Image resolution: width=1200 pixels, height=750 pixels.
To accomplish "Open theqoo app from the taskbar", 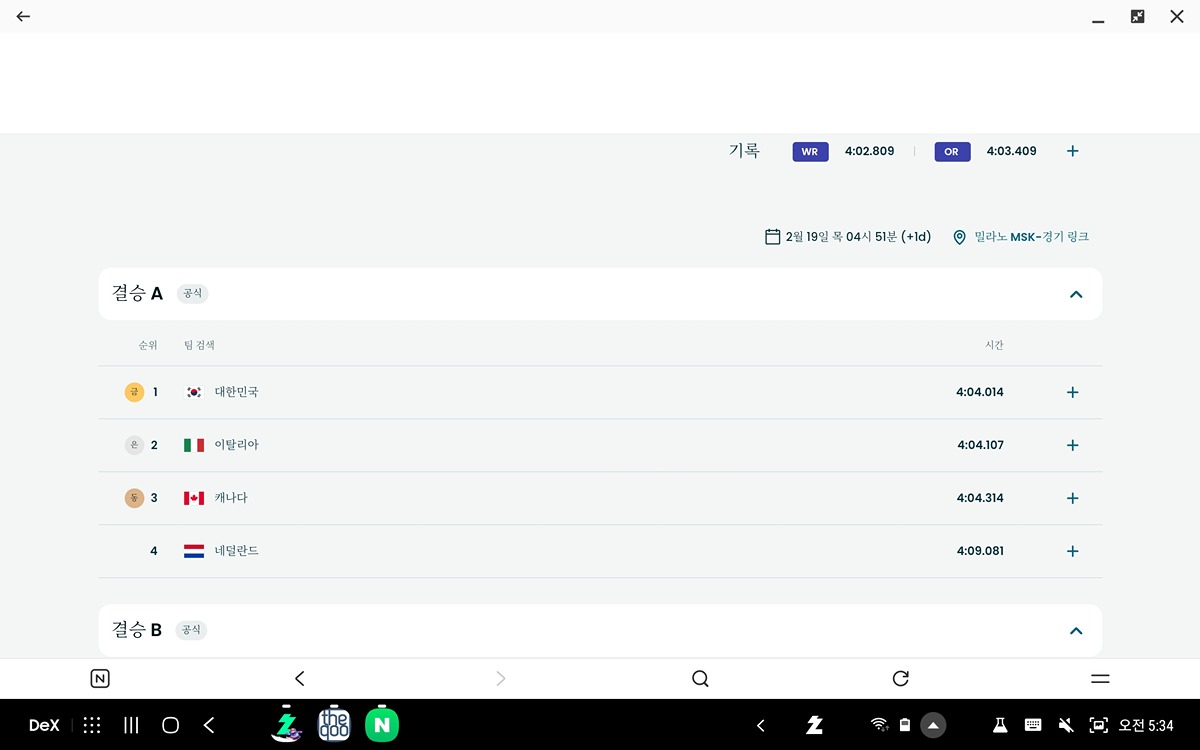I will [334, 725].
